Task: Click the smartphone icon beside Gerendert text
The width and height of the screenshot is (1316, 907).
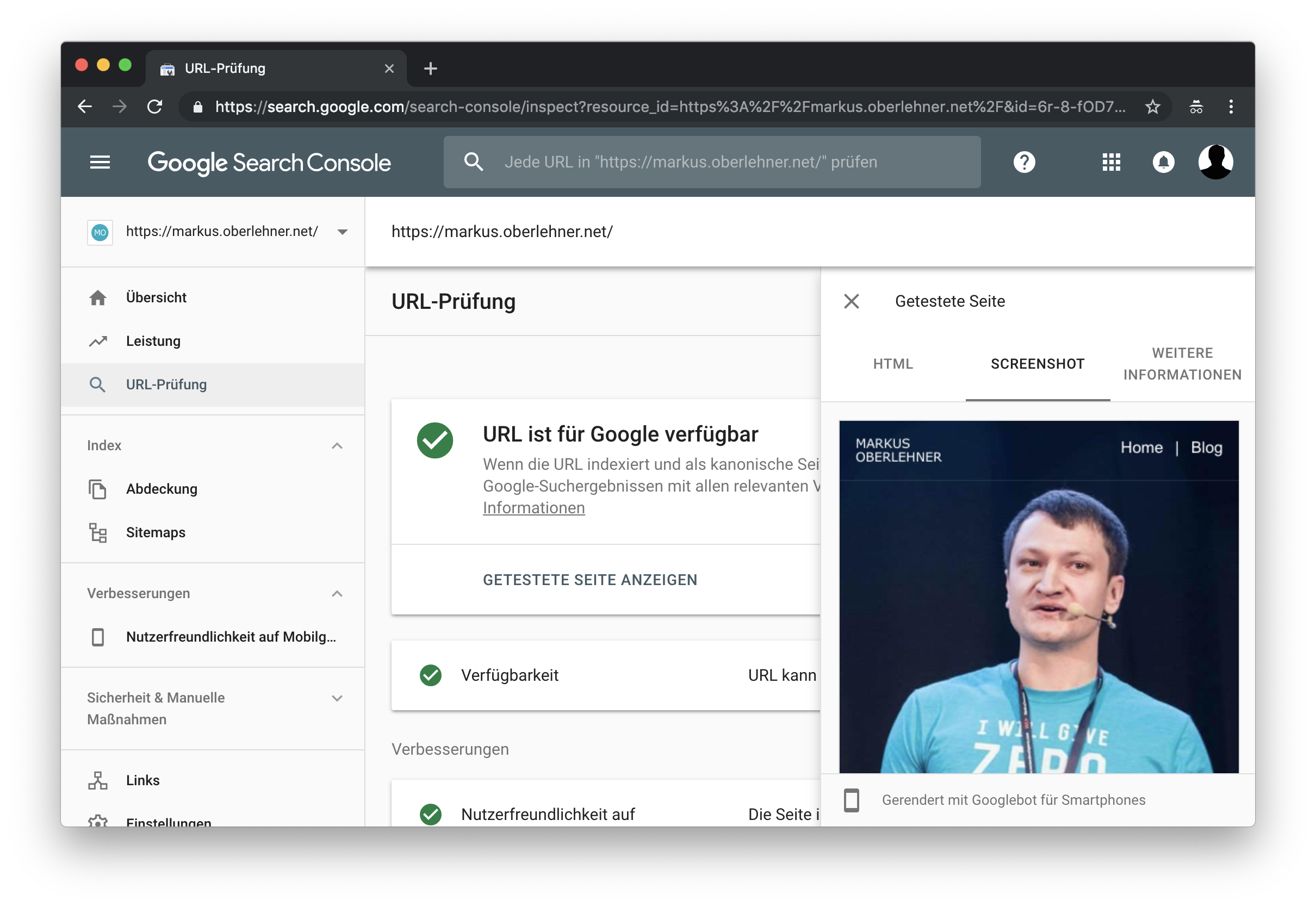Action: [x=851, y=800]
